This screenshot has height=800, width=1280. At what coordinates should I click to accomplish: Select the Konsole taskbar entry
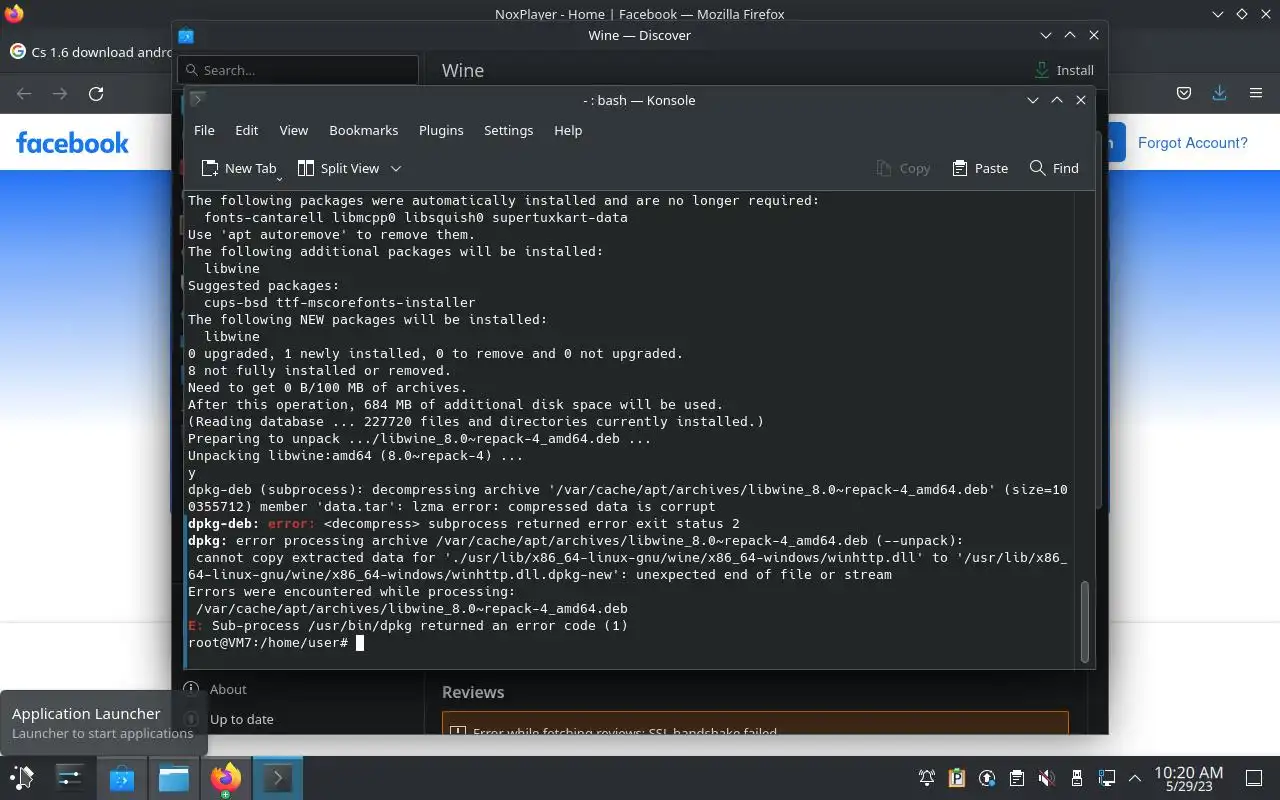[277, 778]
